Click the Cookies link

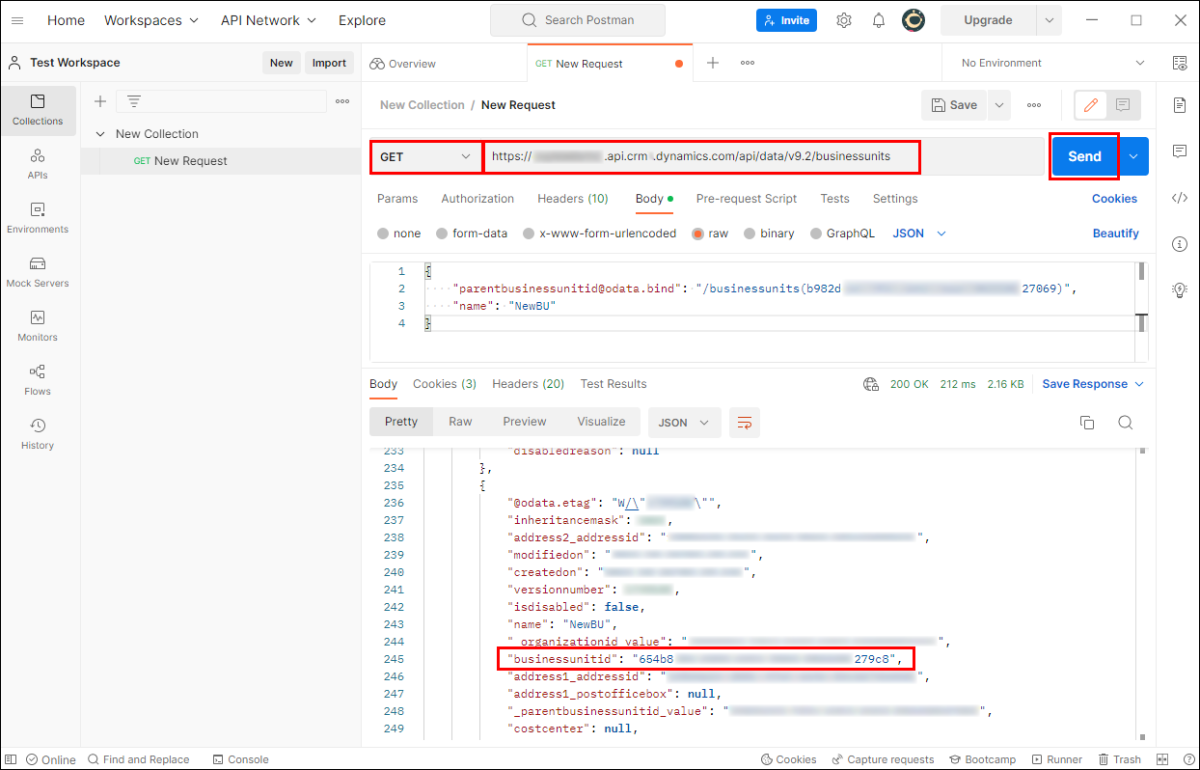point(1114,199)
